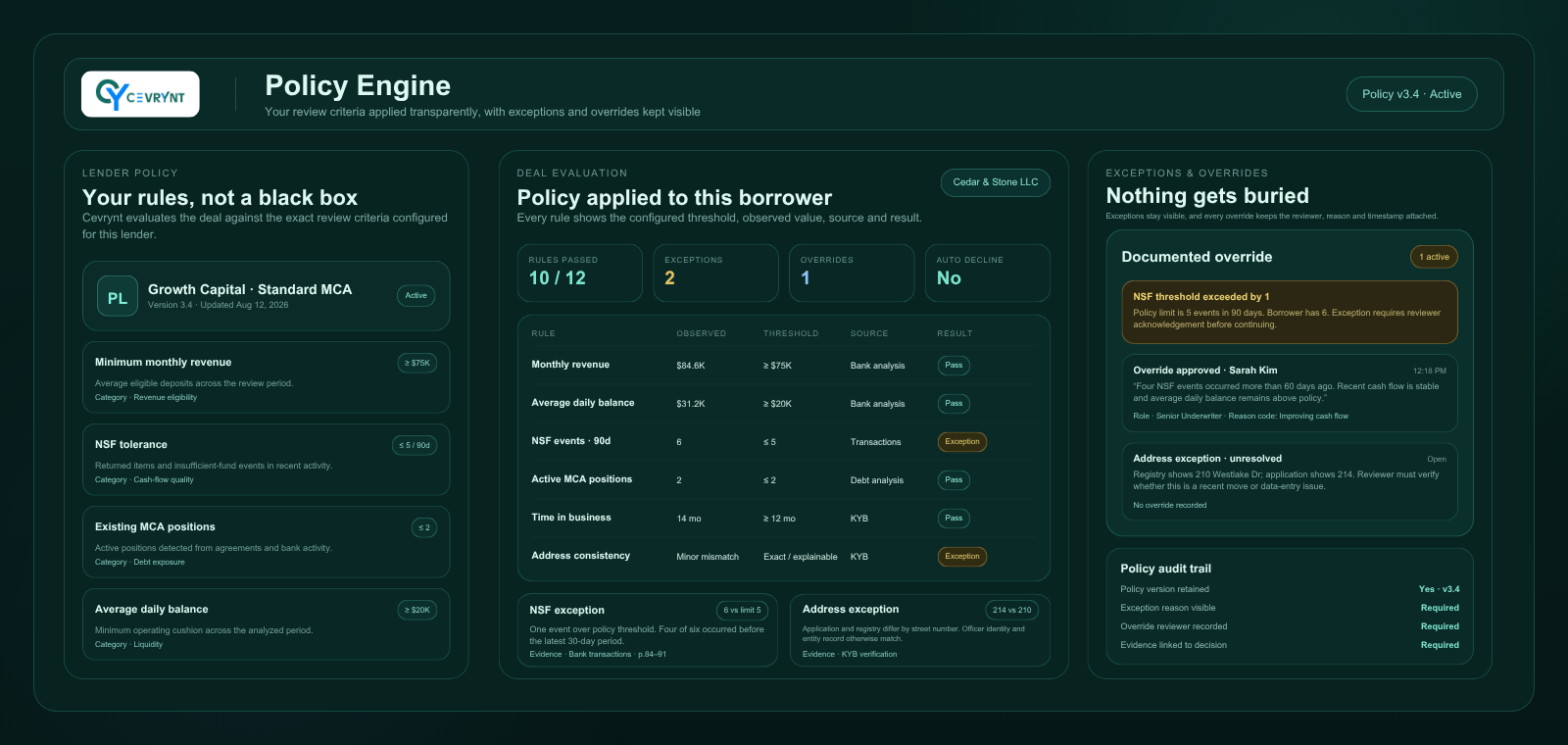The width and height of the screenshot is (1568, 745).
Task: Click the 1 active badge on Documented override
Action: (x=1434, y=257)
